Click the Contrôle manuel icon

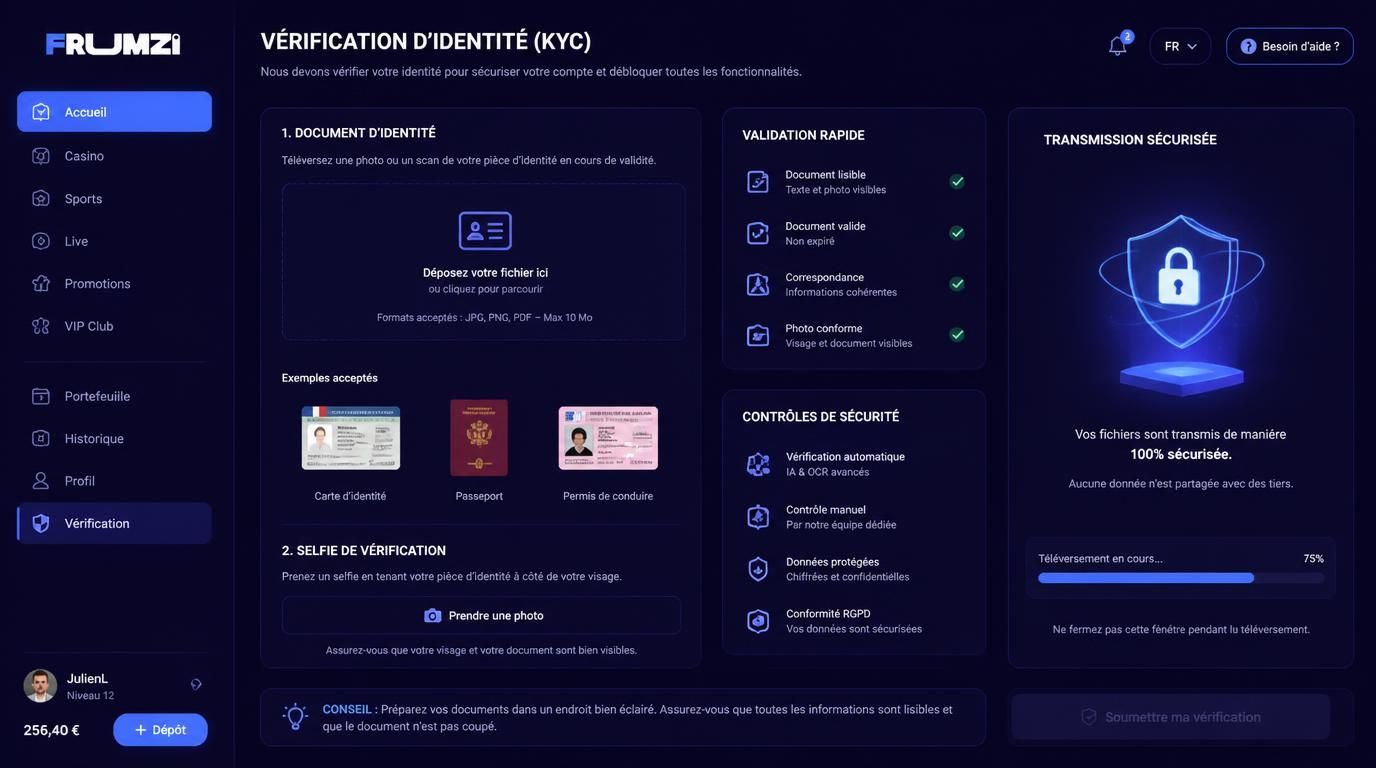coord(758,517)
